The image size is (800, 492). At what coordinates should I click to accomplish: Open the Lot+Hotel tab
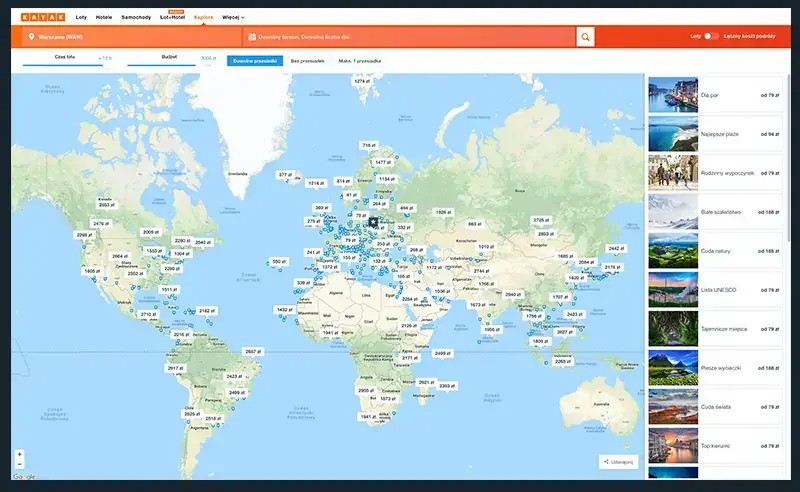click(x=173, y=17)
